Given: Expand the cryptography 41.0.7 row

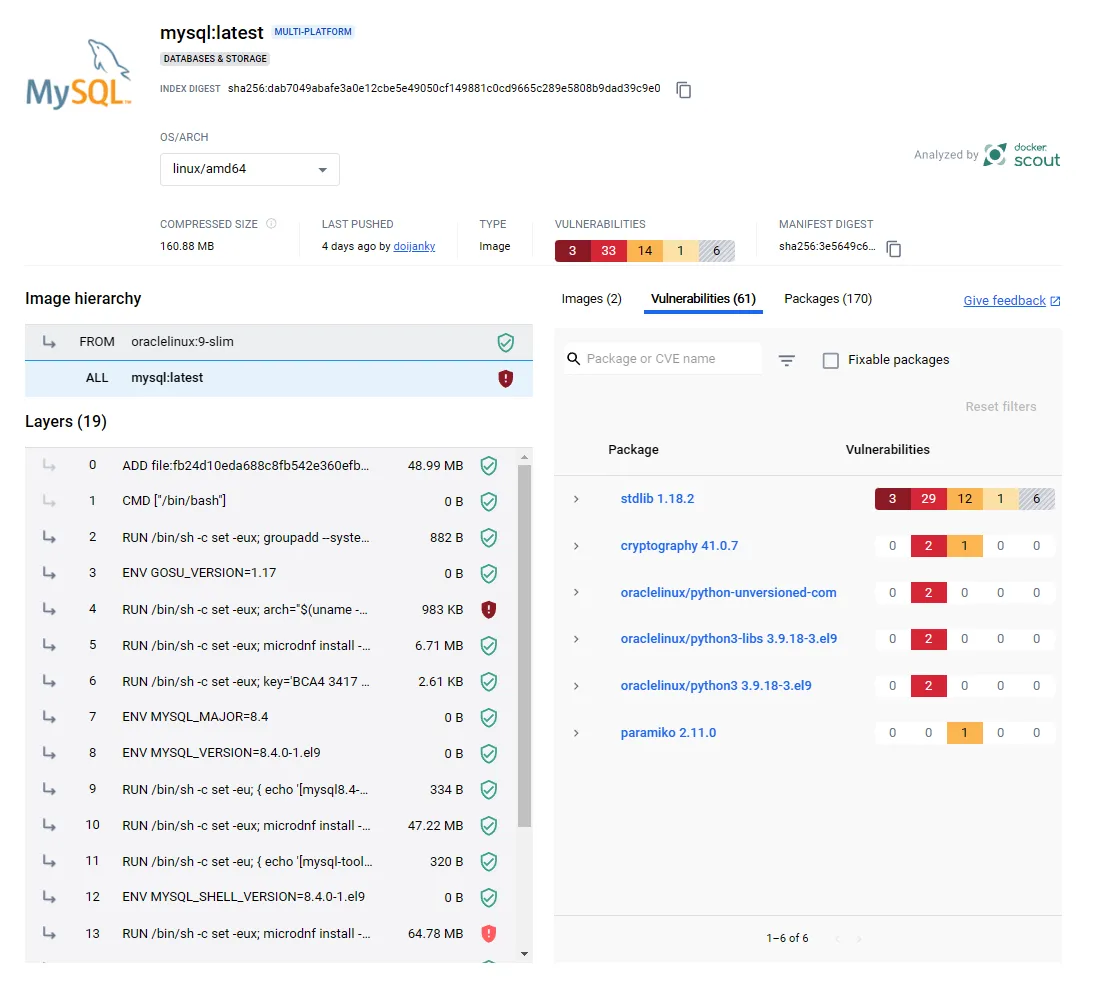Looking at the screenshot, I should pyautogui.click(x=576, y=546).
